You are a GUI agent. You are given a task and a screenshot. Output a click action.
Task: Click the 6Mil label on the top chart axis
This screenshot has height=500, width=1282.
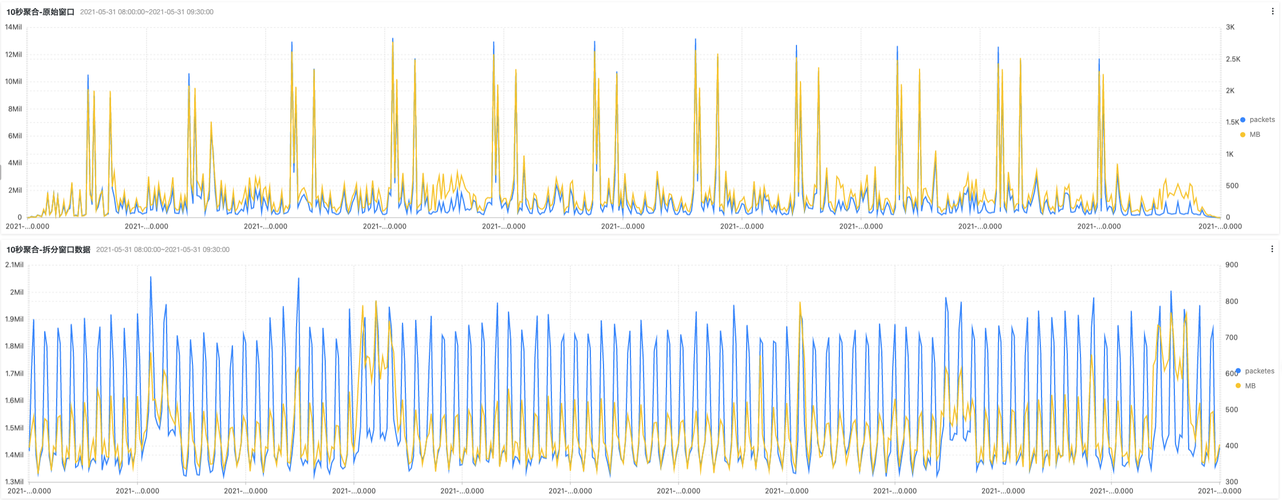pyautogui.click(x=15, y=135)
